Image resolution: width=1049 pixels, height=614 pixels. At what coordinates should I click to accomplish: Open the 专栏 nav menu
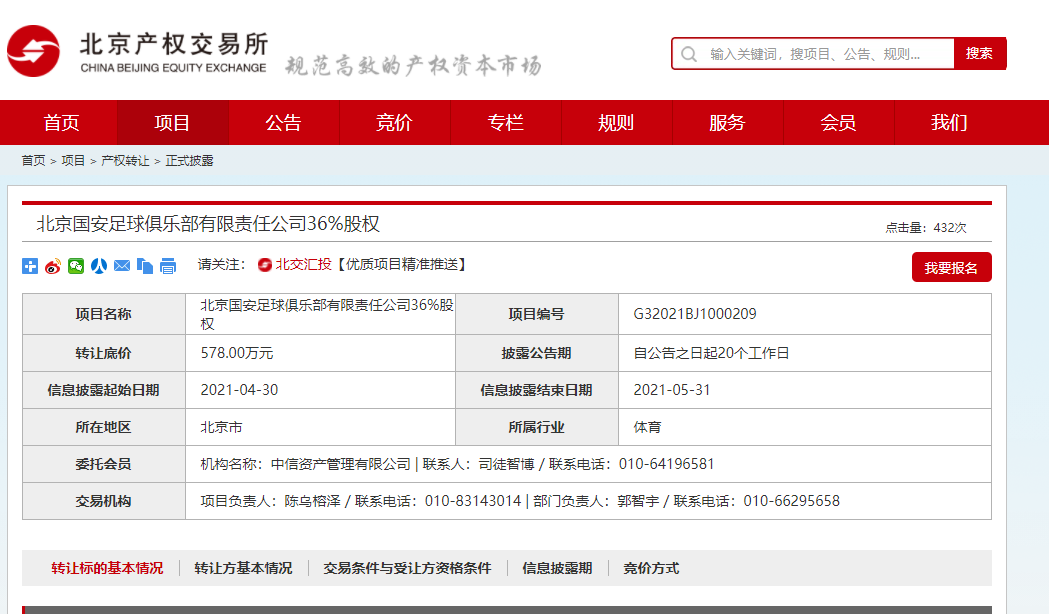tap(506, 122)
